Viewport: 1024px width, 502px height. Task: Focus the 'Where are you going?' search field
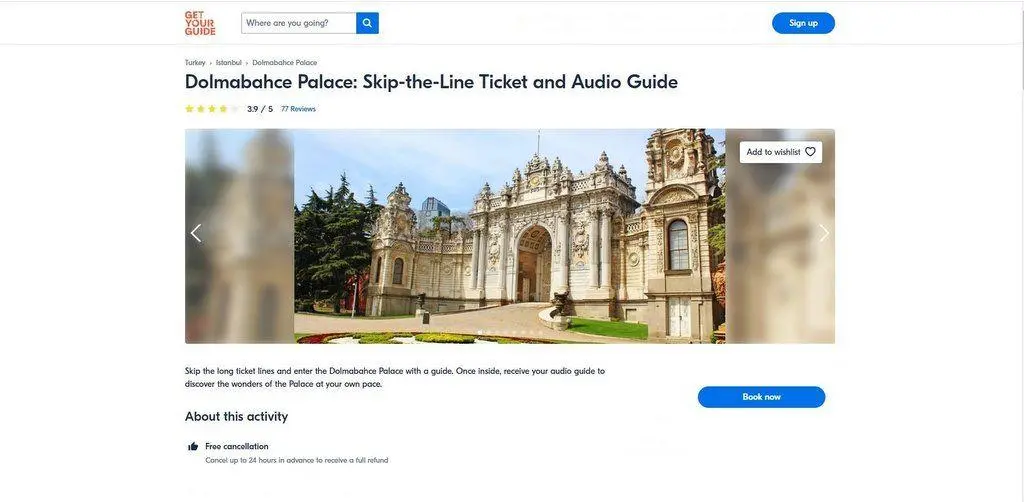click(299, 23)
